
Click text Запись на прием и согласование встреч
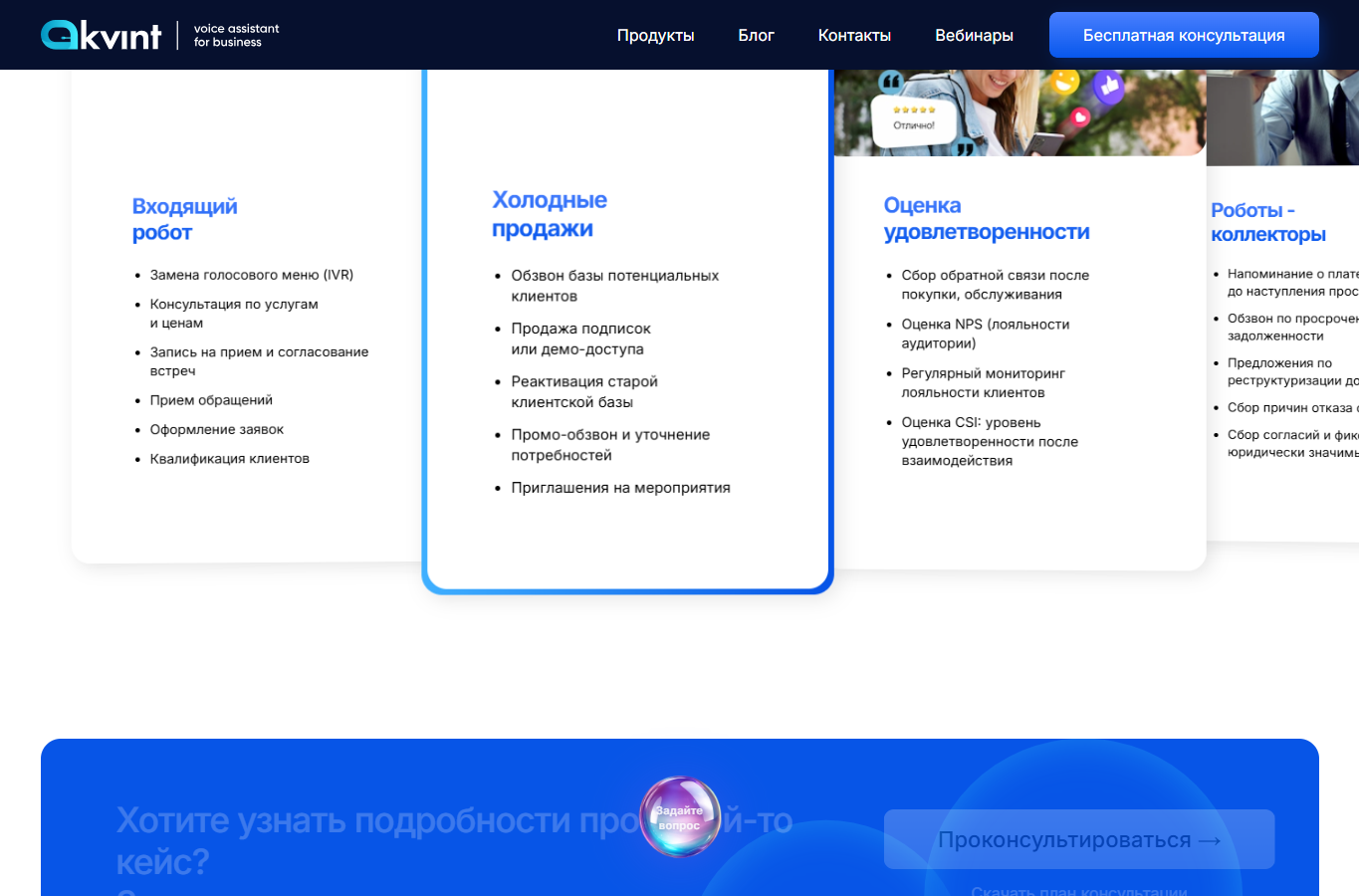point(259,361)
